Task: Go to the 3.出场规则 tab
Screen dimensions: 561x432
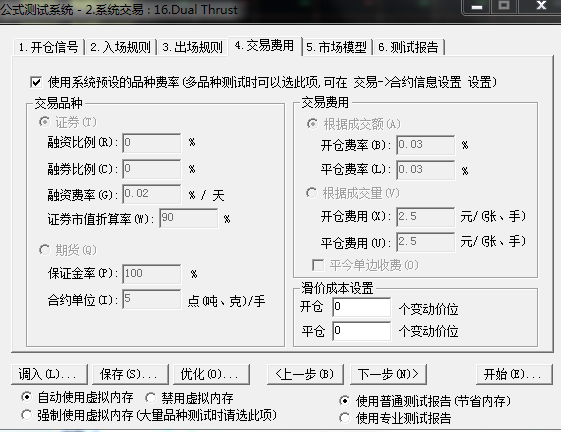Action: 192,47
